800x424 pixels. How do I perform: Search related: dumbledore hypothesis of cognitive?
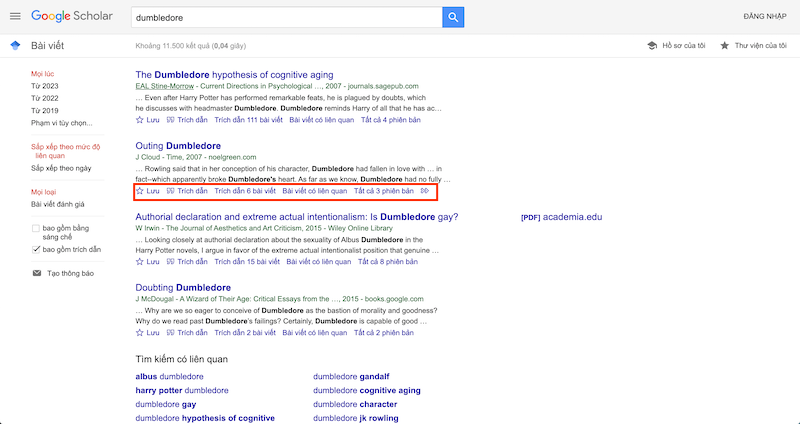click(205, 418)
